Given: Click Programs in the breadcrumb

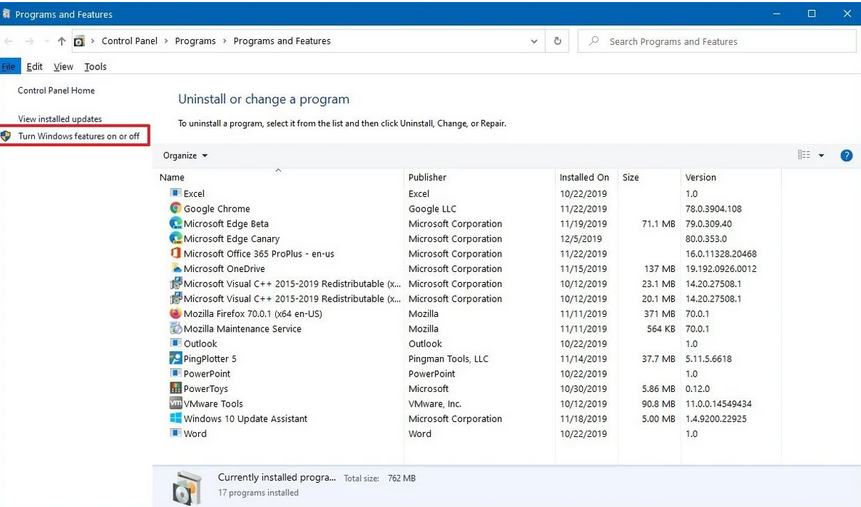Looking at the screenshot, I should (x=195, y=41).
